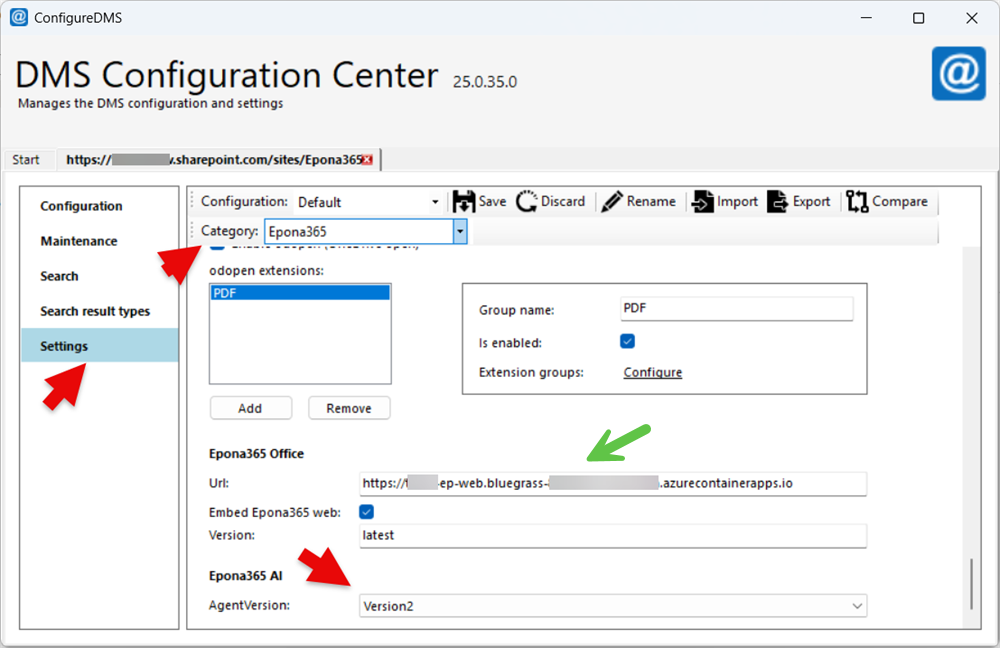Click the Rename pencil icon
This screenshot has width=1000, height=648.
[612, 202]
